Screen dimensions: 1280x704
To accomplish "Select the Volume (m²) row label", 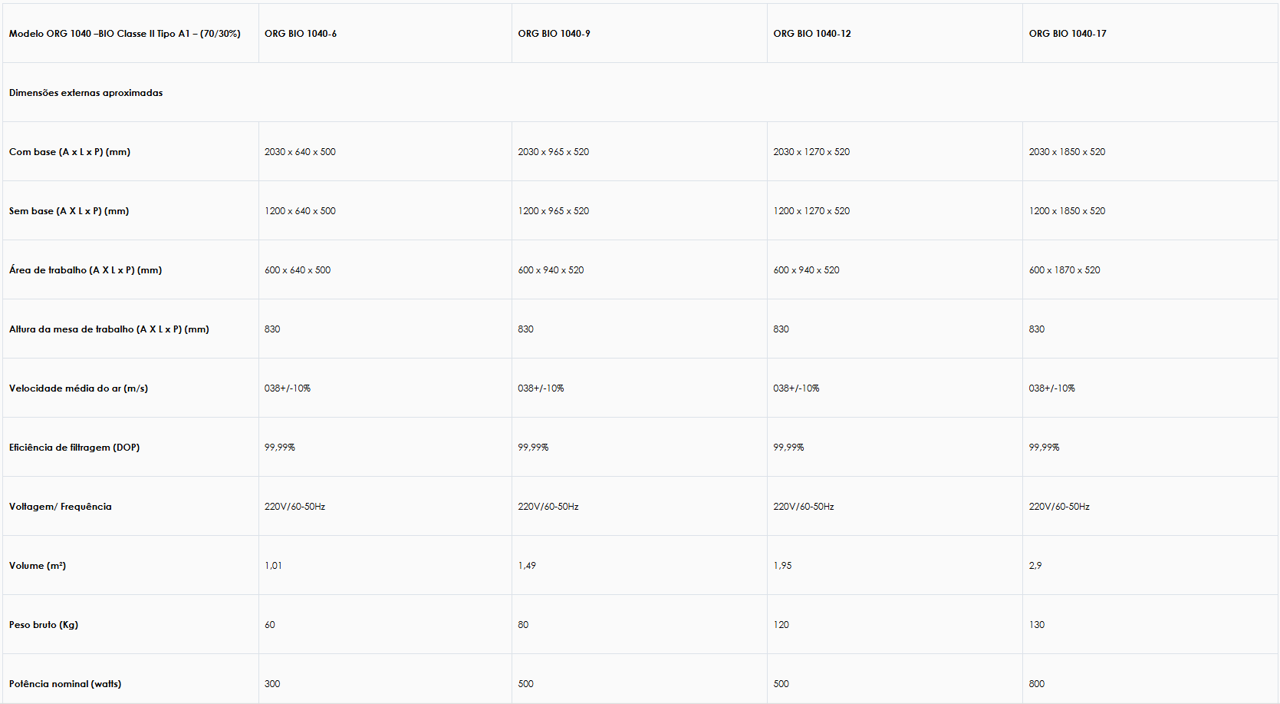I will (37, 566).
